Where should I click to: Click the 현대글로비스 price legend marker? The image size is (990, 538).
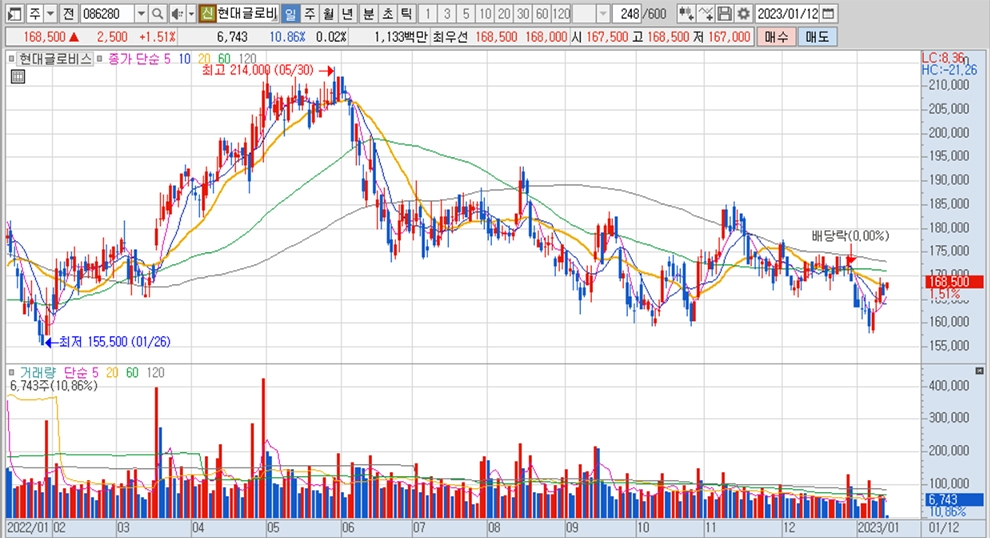click(x=13, y=59)
